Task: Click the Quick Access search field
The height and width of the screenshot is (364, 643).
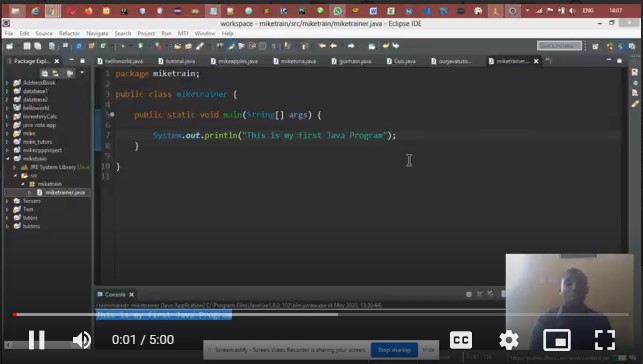Action: (x=559, y=46)
